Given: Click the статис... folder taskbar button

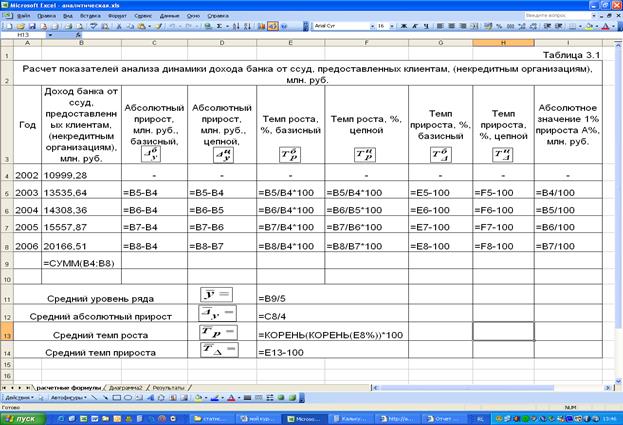Looking at the screenshot, I should [212, 419].
